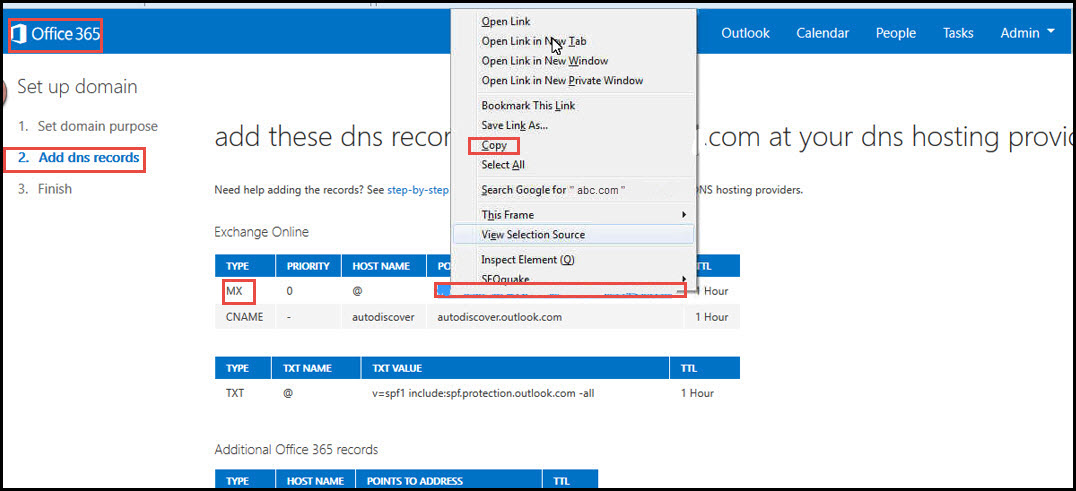Choose 'Open Link in New Tab'
Image resolution: width=1076 pixels, height=491 pixels.
pos(534,41)
